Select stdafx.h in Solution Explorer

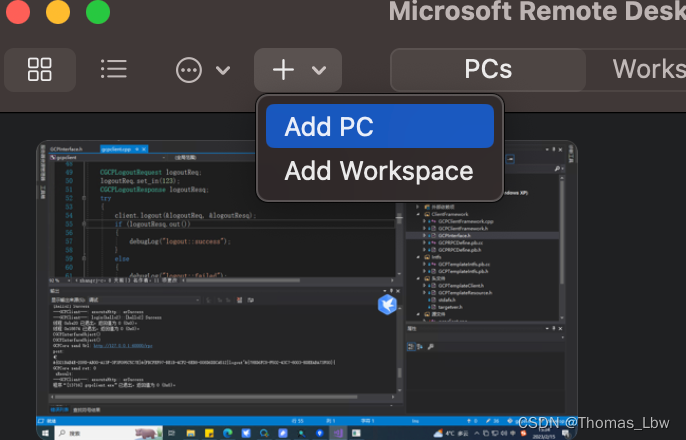(x=447, y=300)
